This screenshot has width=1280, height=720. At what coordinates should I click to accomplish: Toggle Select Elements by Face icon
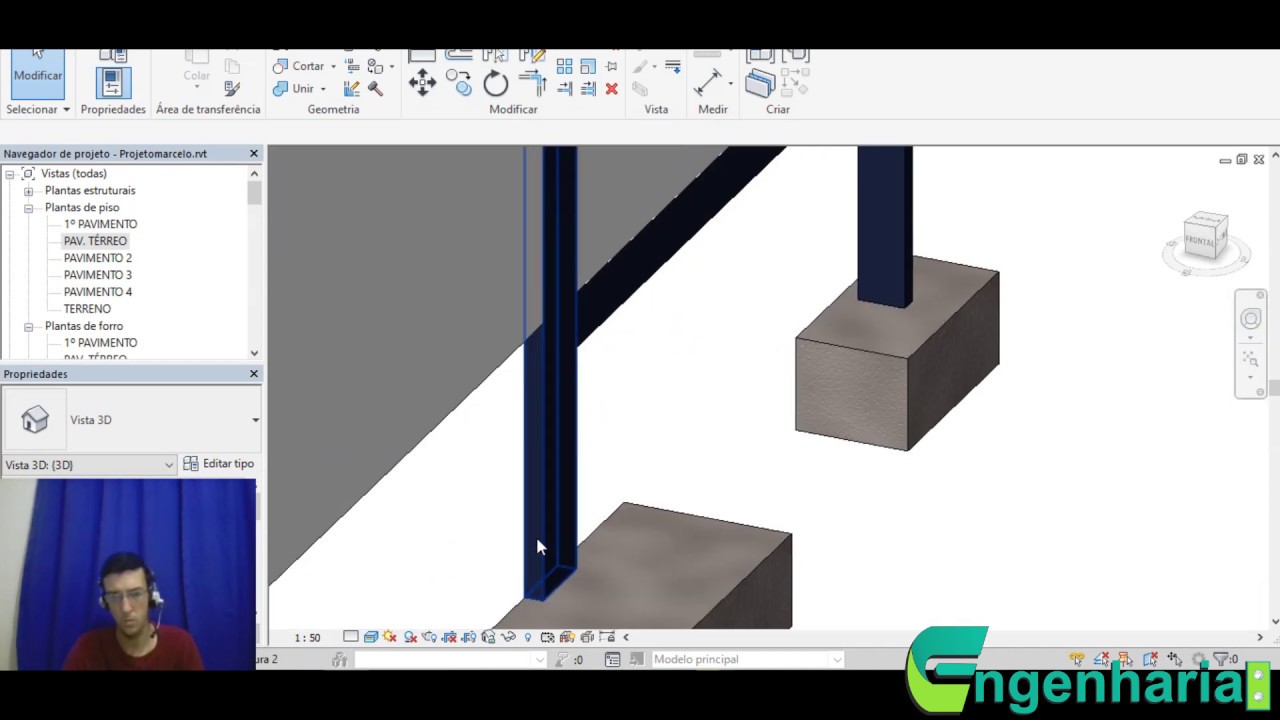1150,659
